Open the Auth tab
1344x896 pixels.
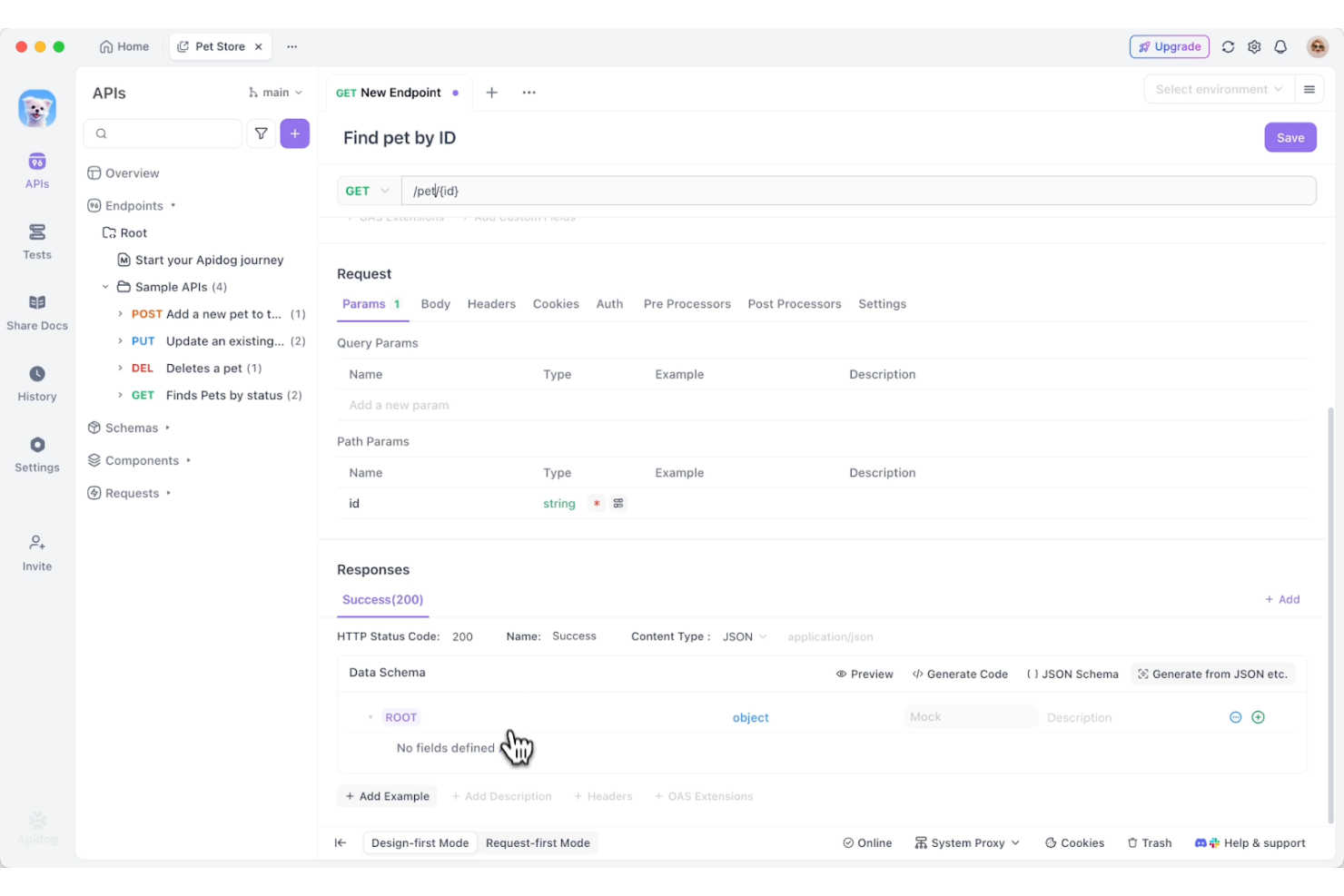[x=609, y=304]
